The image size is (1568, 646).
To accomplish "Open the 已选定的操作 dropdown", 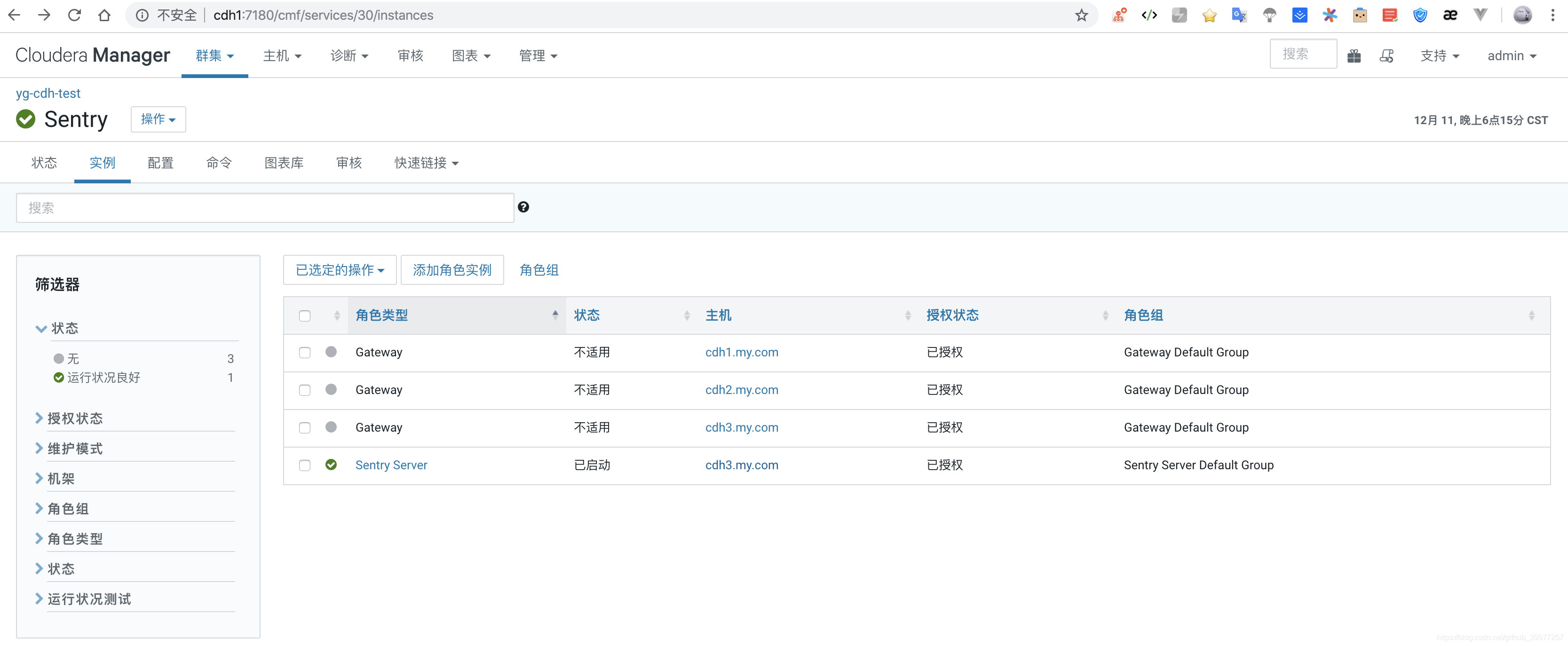I will coord(340,270).
